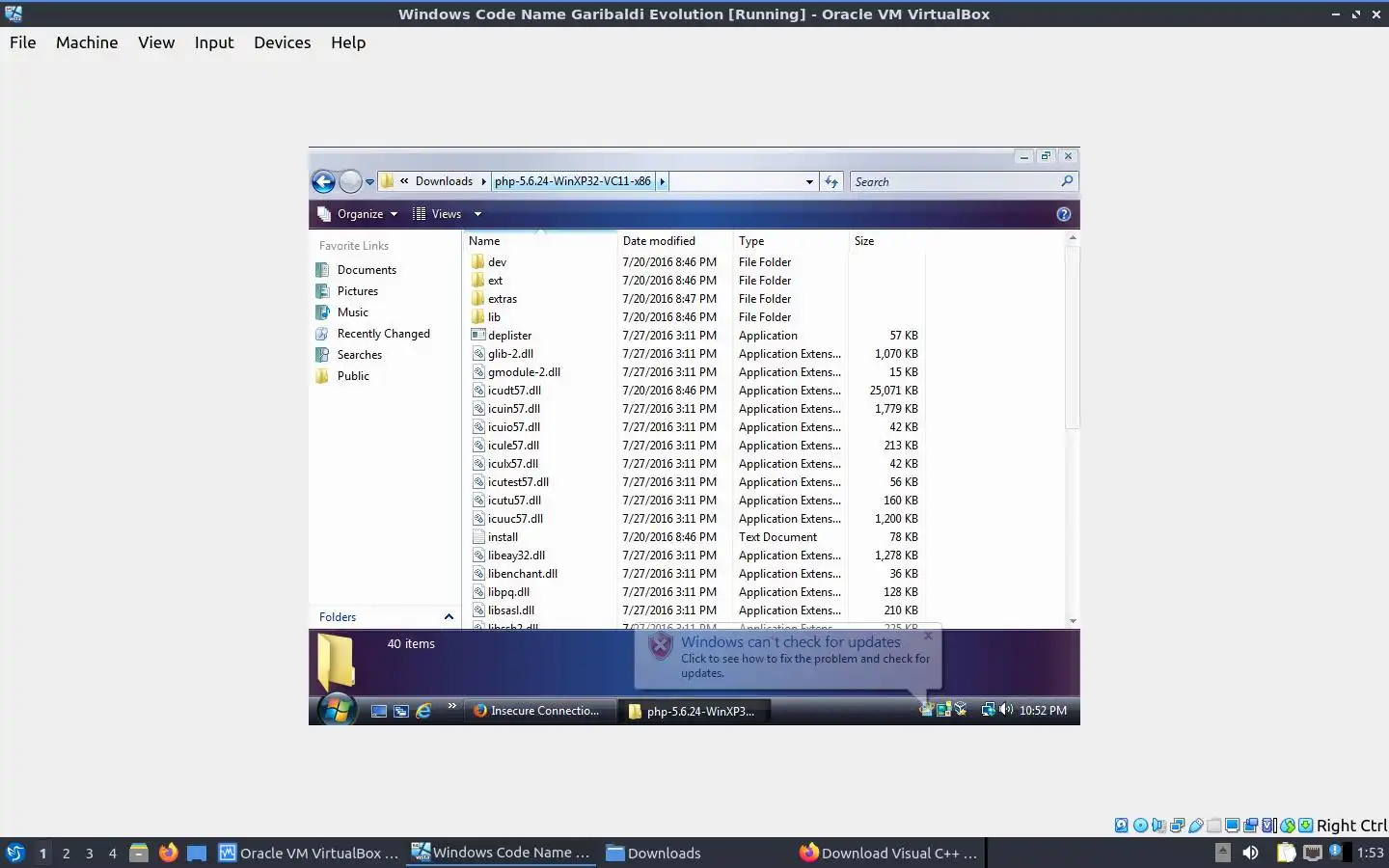
Task: Select gmodule-2.dll file
Action: click(x=516, y=372)
